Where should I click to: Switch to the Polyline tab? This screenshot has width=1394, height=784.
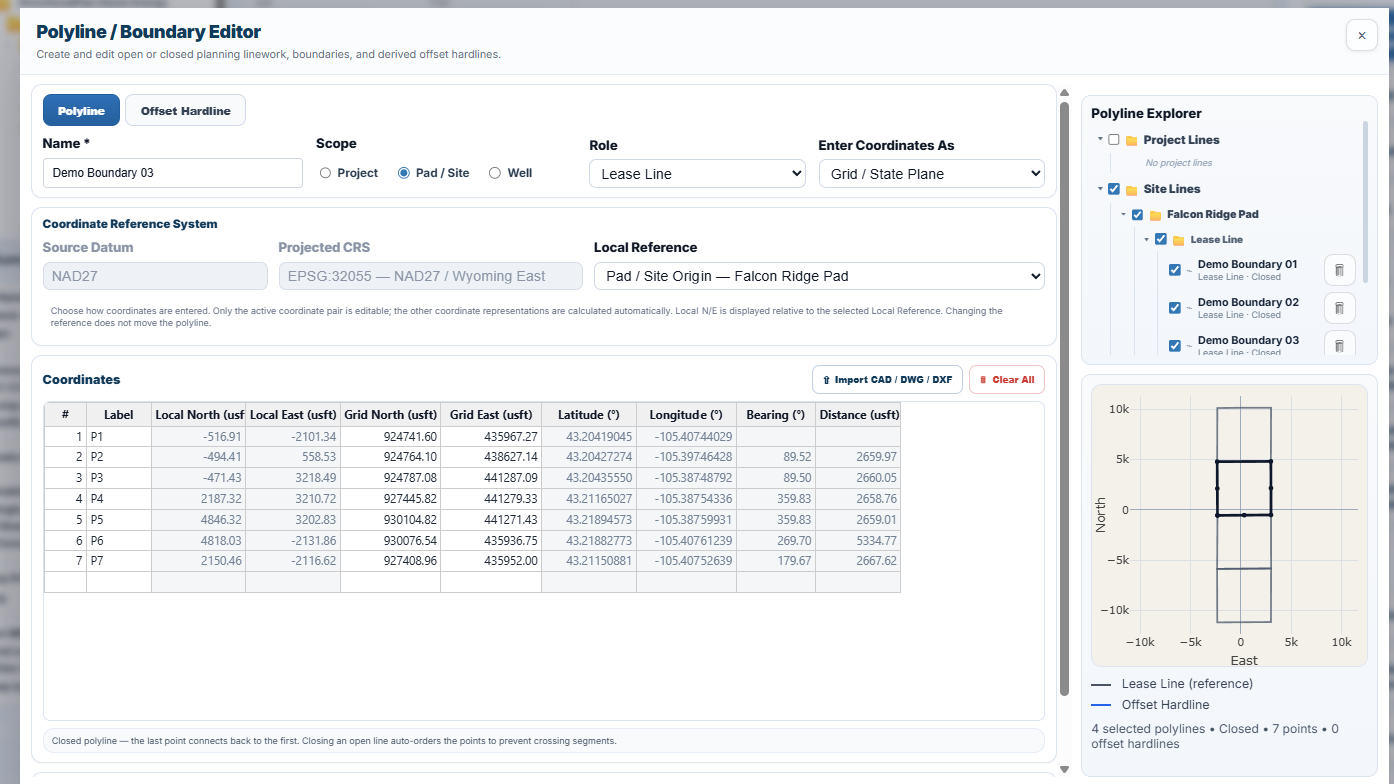(81, 111)
